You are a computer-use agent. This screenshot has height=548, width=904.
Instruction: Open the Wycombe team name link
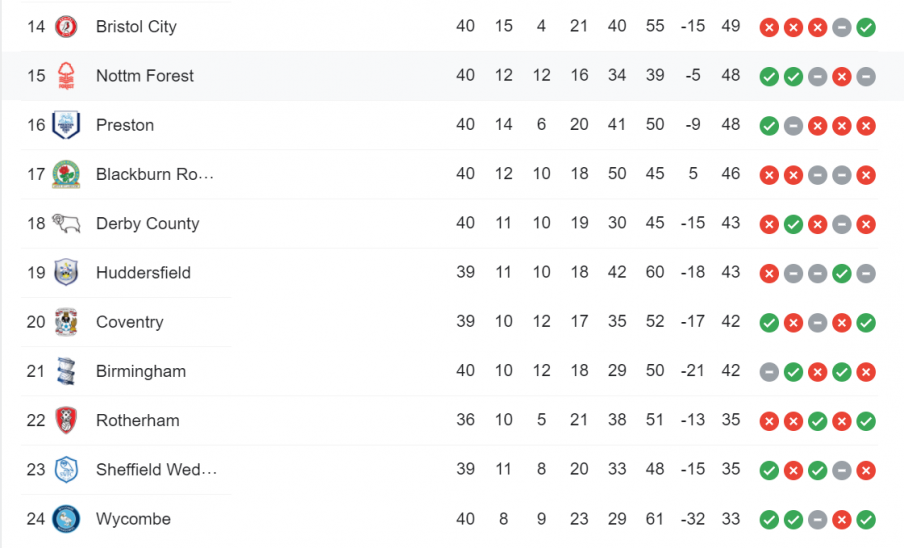tap(133, 519)
